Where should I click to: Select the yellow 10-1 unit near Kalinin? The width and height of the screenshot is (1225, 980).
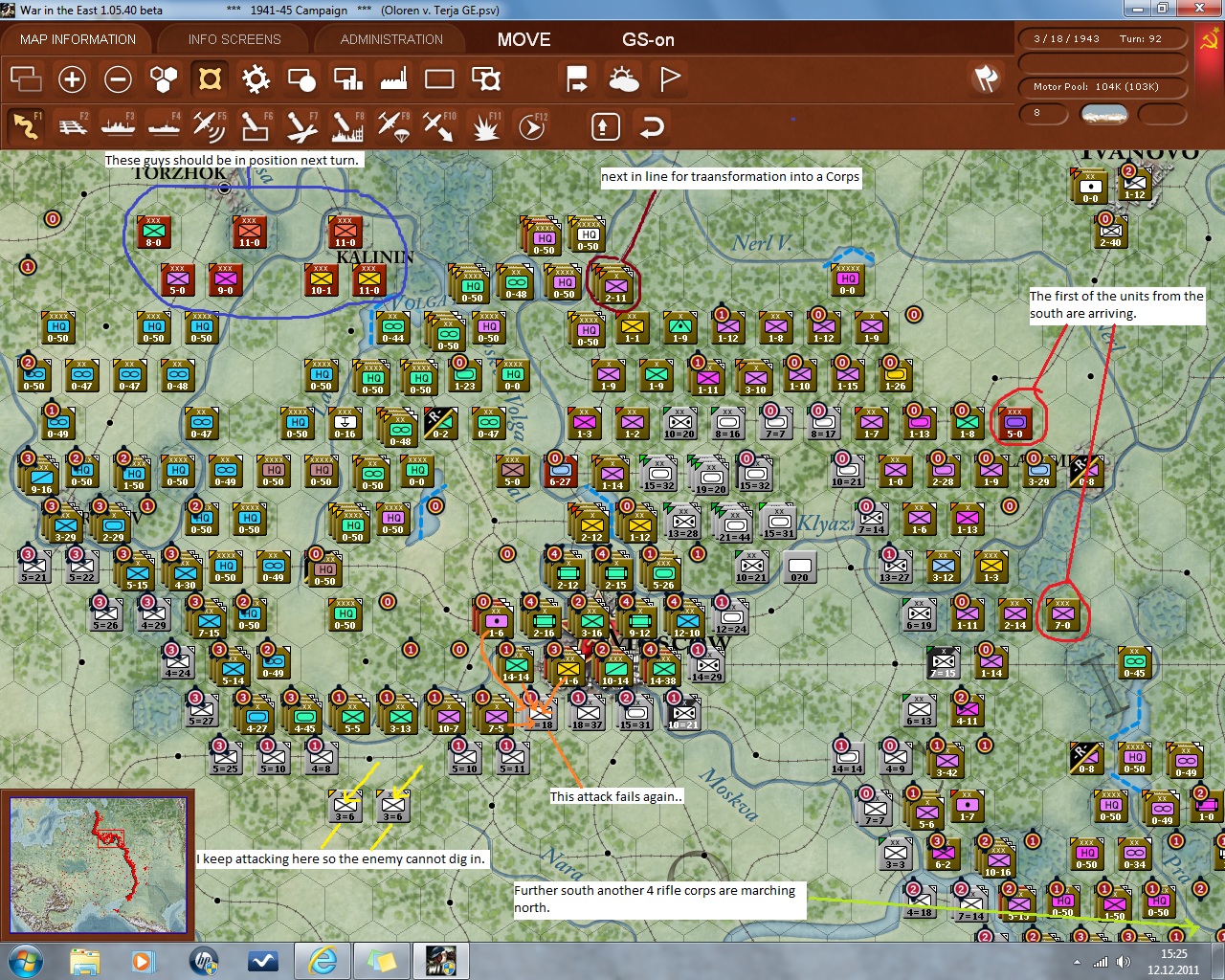click(322, 278)
